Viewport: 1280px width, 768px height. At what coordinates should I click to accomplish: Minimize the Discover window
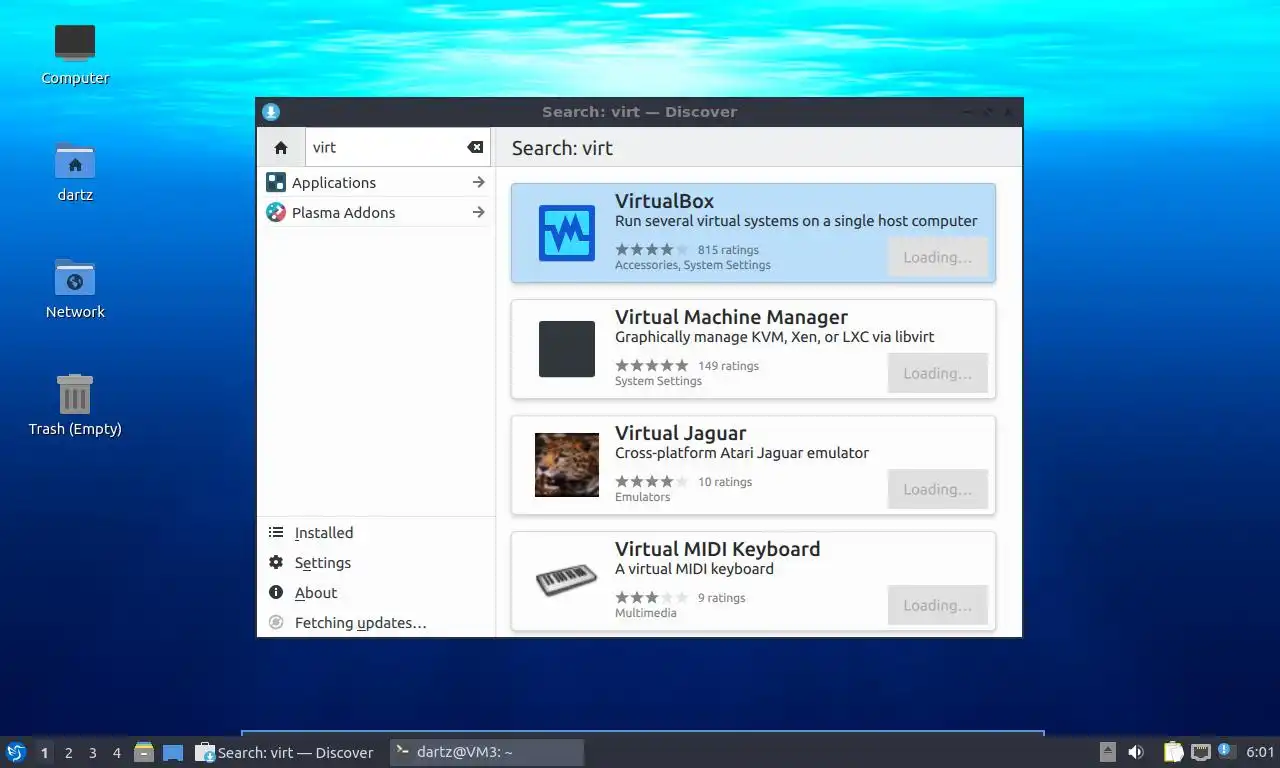pos(967,112)
